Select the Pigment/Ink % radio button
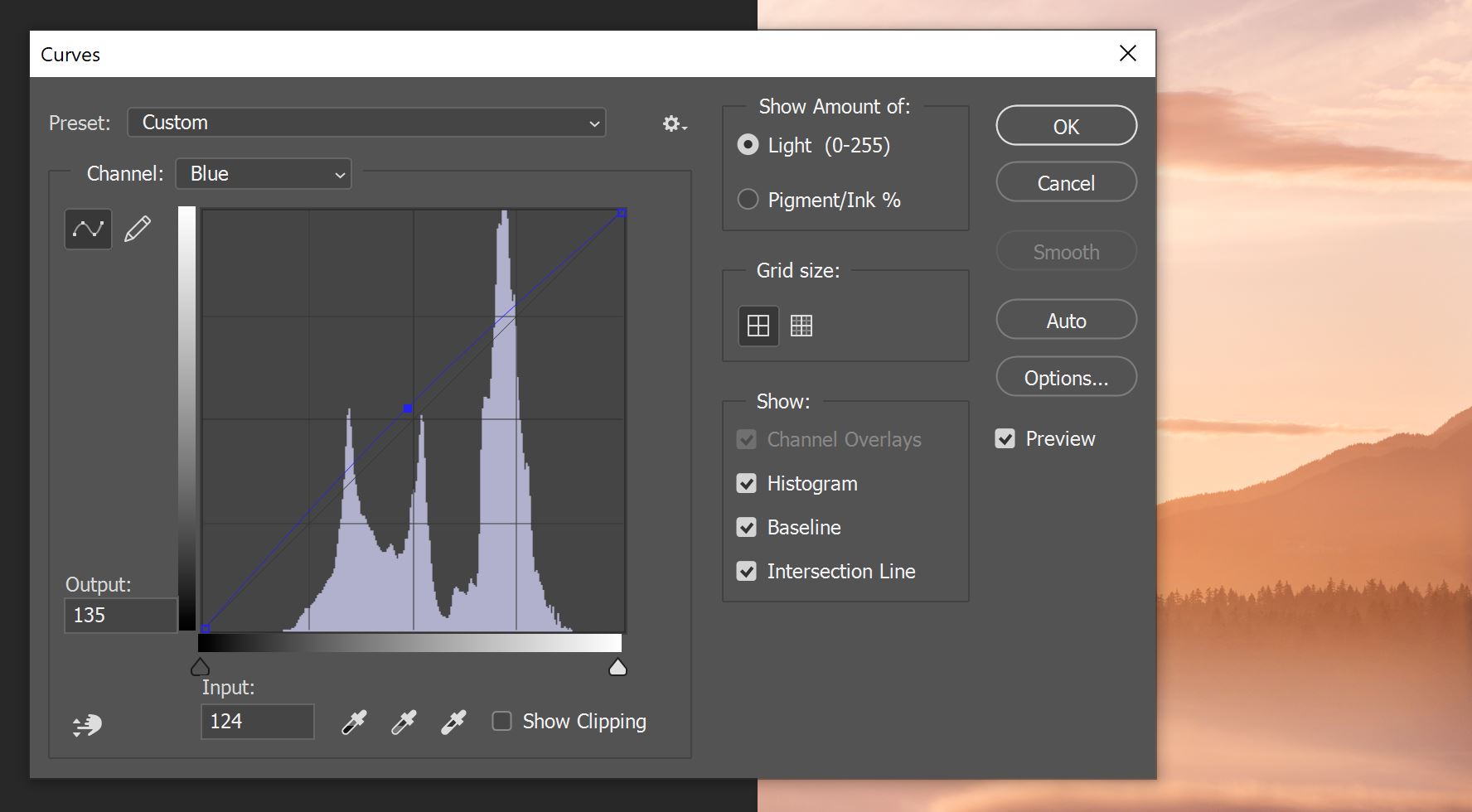Screen dimensions: 1472x812 (x=748, y=200)
